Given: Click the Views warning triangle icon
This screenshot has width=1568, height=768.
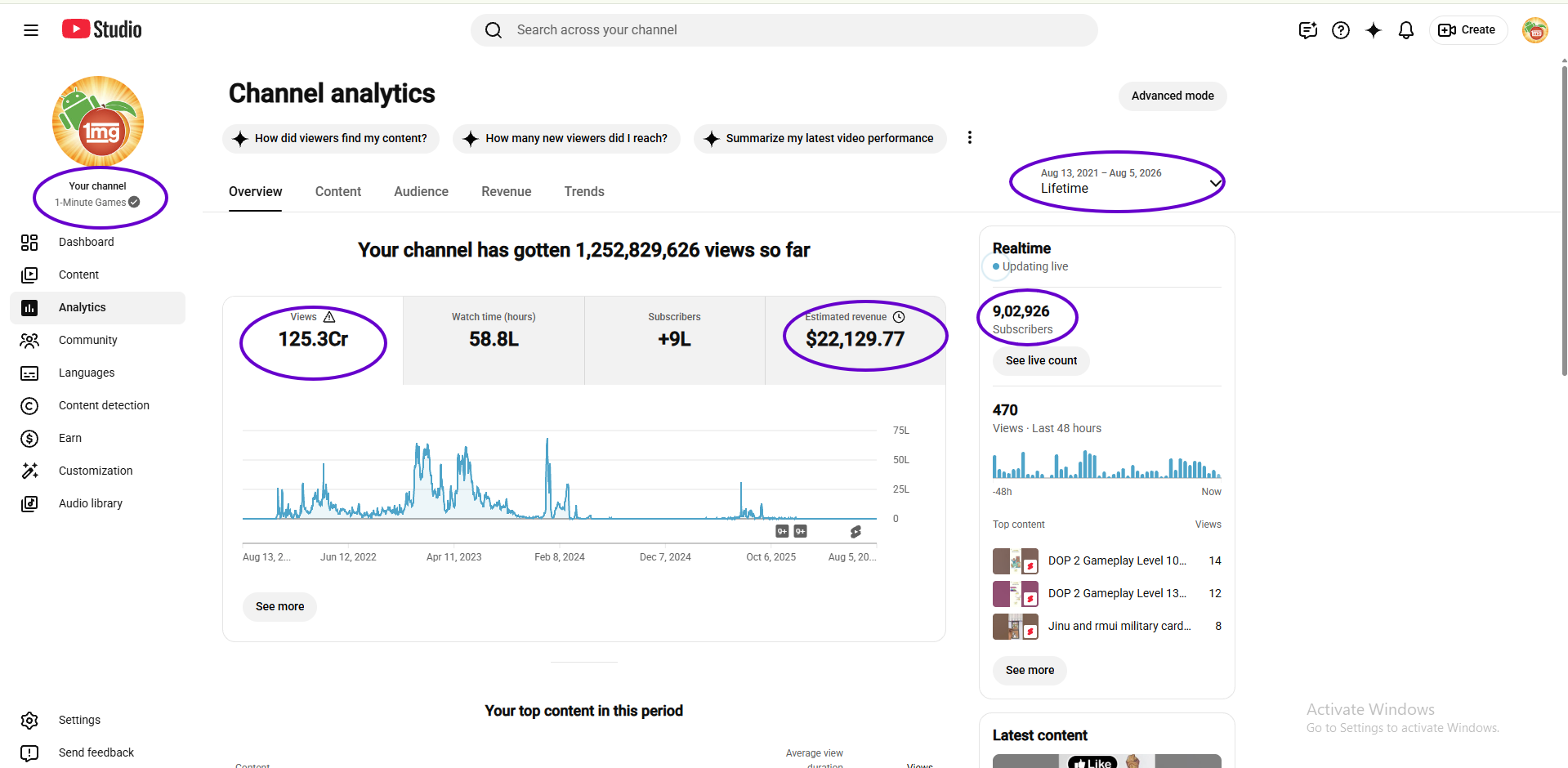Looking at the screenshot, I should (x=329, y=317).
